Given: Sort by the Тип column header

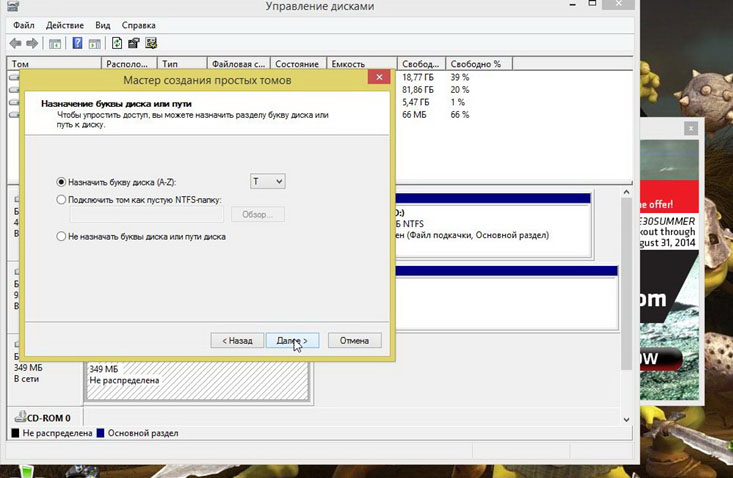Looking at the screenshot, I should [x=182, y=64].
